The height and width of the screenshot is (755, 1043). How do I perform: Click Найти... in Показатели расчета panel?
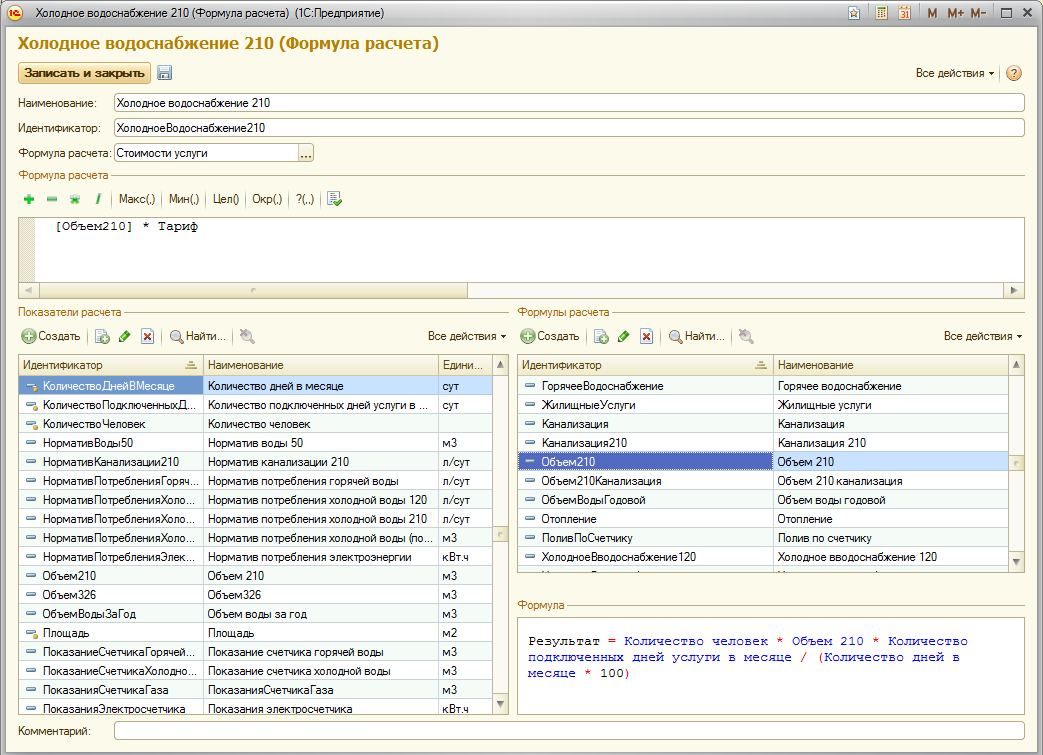(198, 337)
